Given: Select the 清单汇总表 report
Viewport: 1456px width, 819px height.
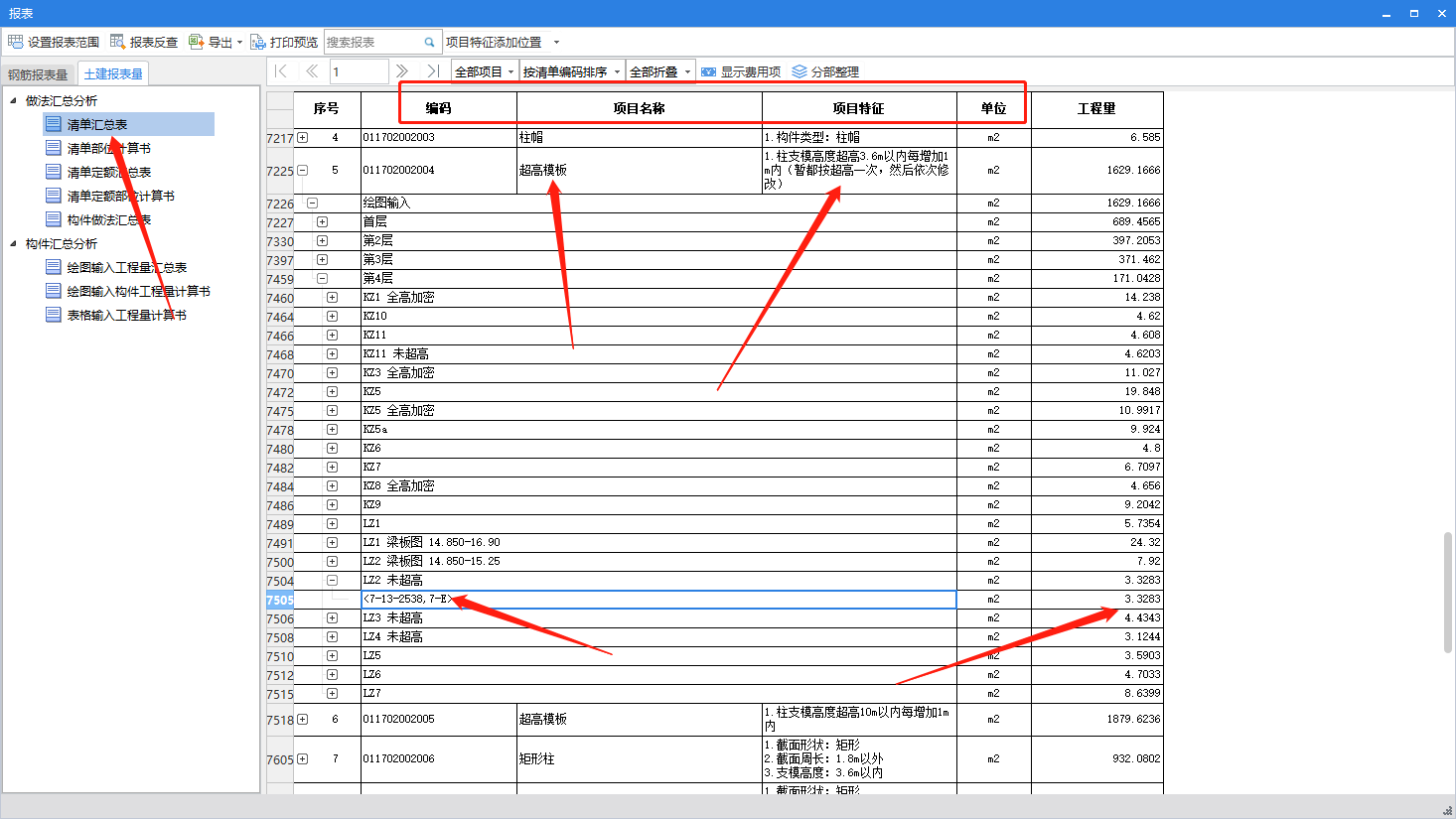Looking at the screenshot, I should [x=97, y=124].
